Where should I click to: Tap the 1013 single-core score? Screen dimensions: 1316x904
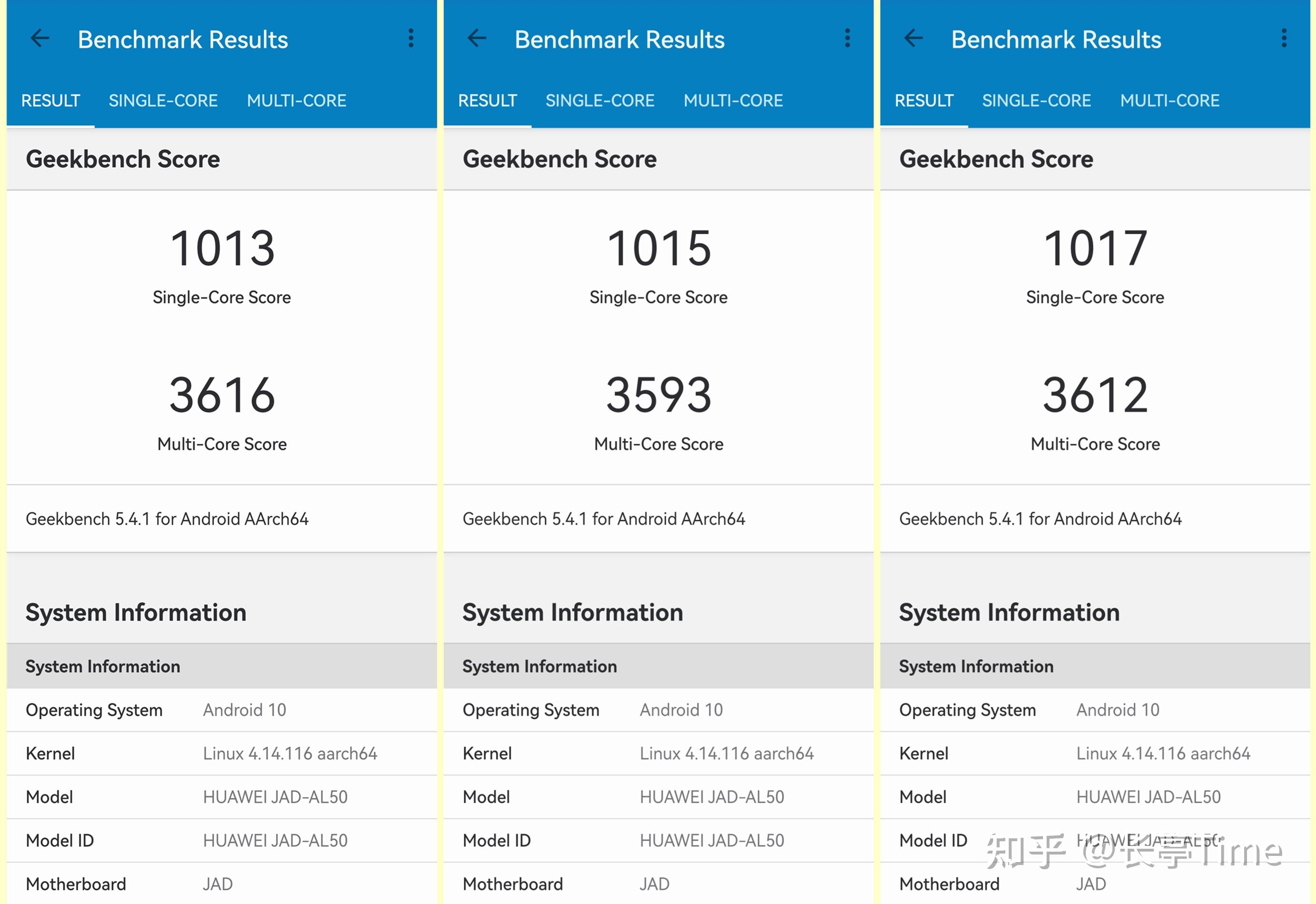coord(222,248)
